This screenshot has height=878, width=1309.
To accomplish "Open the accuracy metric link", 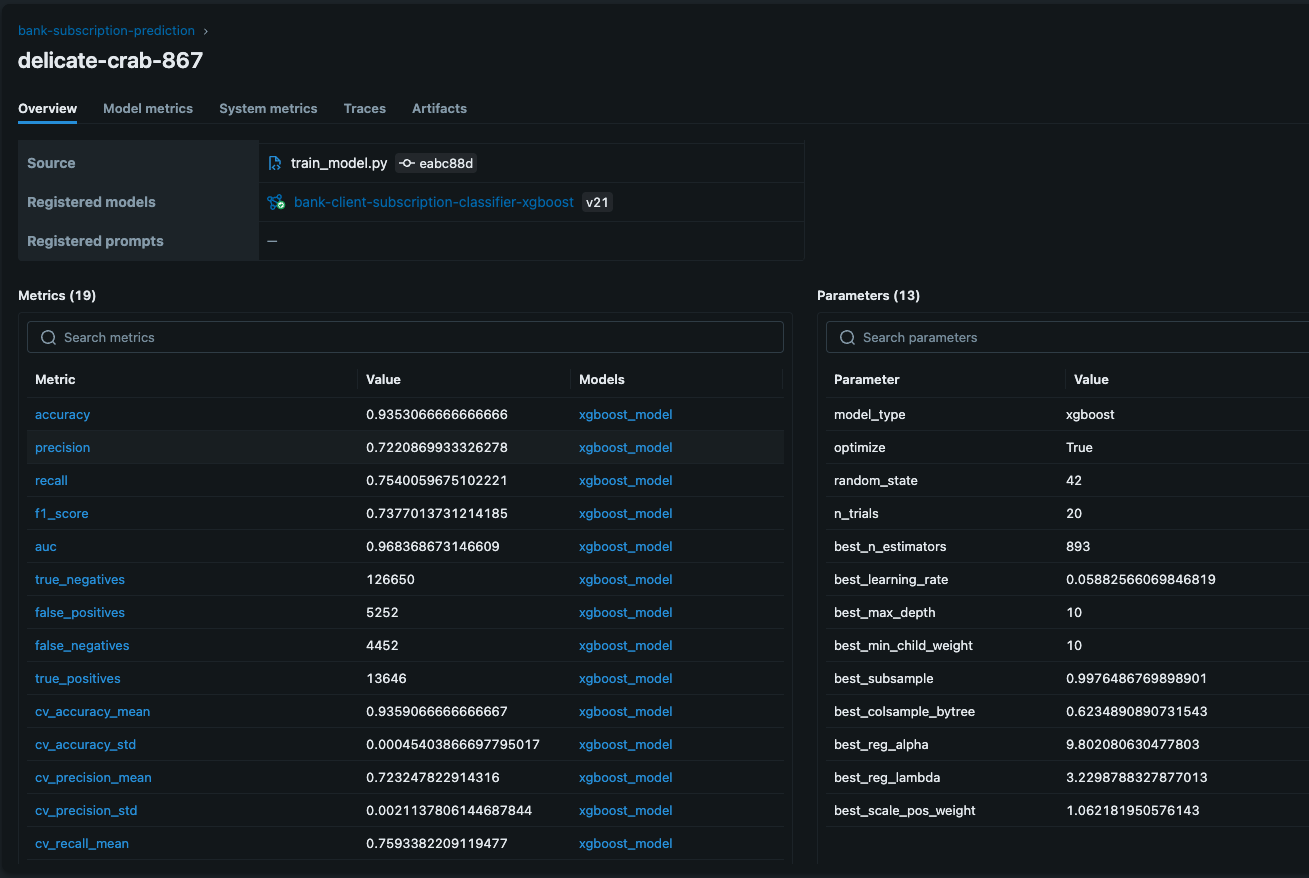I will (x=62, y=414).
